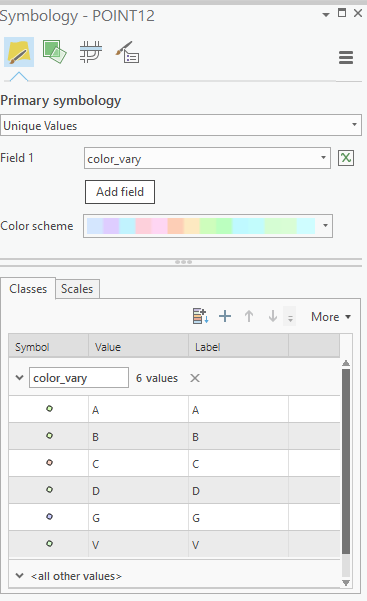Open the Field 1 color_vary dropdown
This screenshot has height=601, width=367.
207,158
